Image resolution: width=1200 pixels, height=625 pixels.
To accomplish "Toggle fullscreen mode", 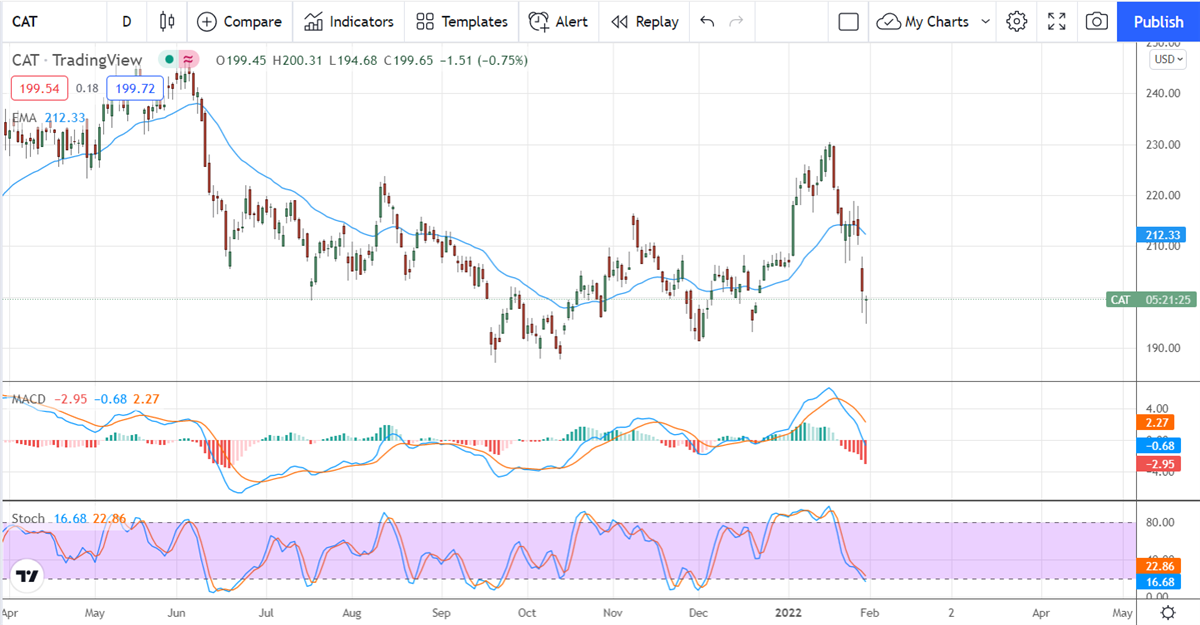I will pyautogui.click(x=1057, y=21).
